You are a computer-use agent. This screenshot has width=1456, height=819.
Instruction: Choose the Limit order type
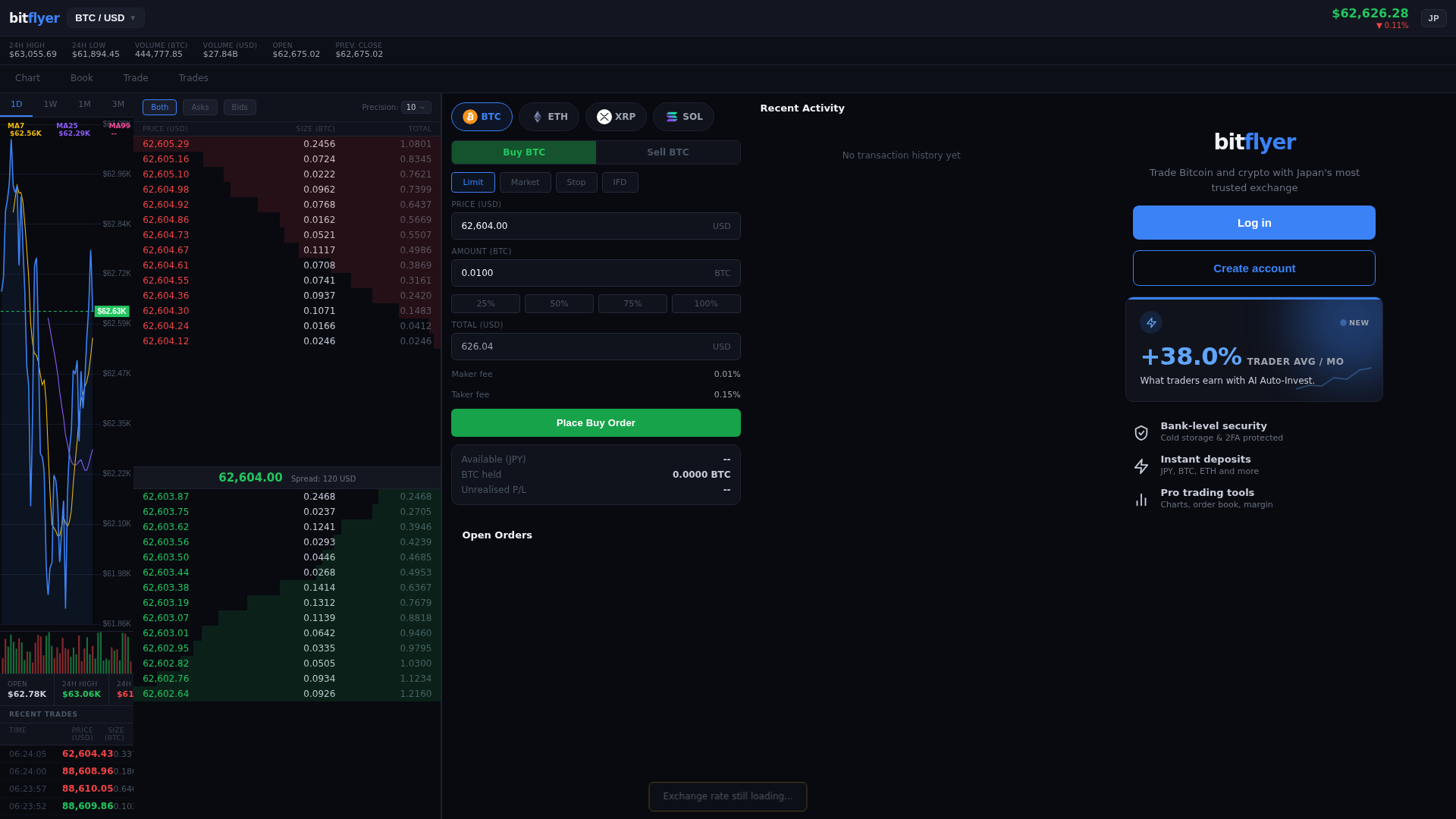click(x=473, y=183)
